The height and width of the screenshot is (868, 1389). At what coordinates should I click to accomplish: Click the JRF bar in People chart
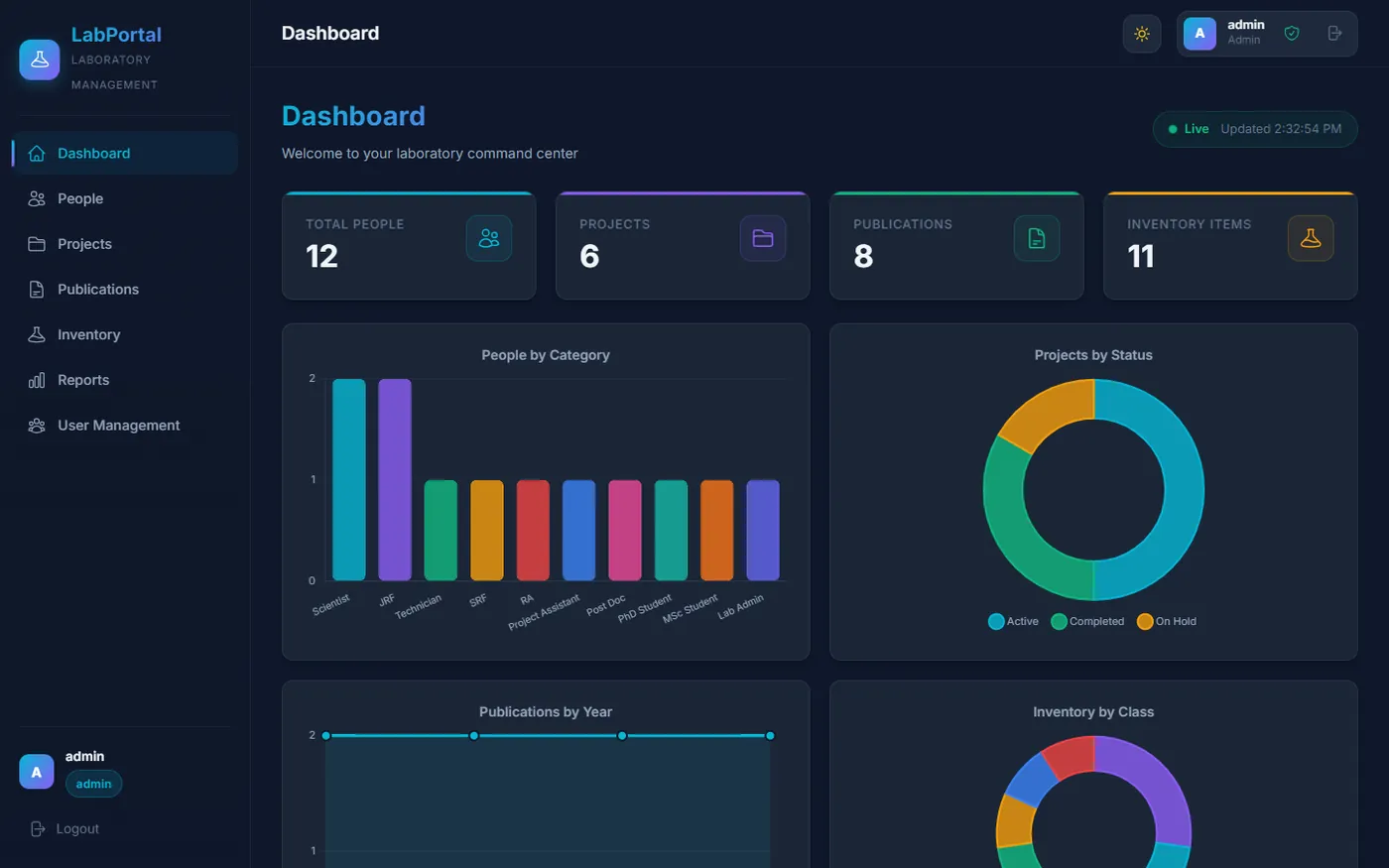pos(395,479)
